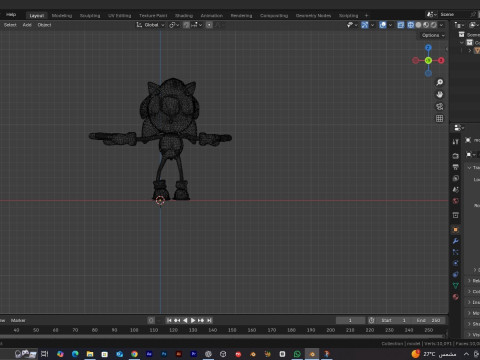The width and height of the screenshot is (480, 360).
Task: Expand the collection in the outliner
Action: [x=462, y=43]
